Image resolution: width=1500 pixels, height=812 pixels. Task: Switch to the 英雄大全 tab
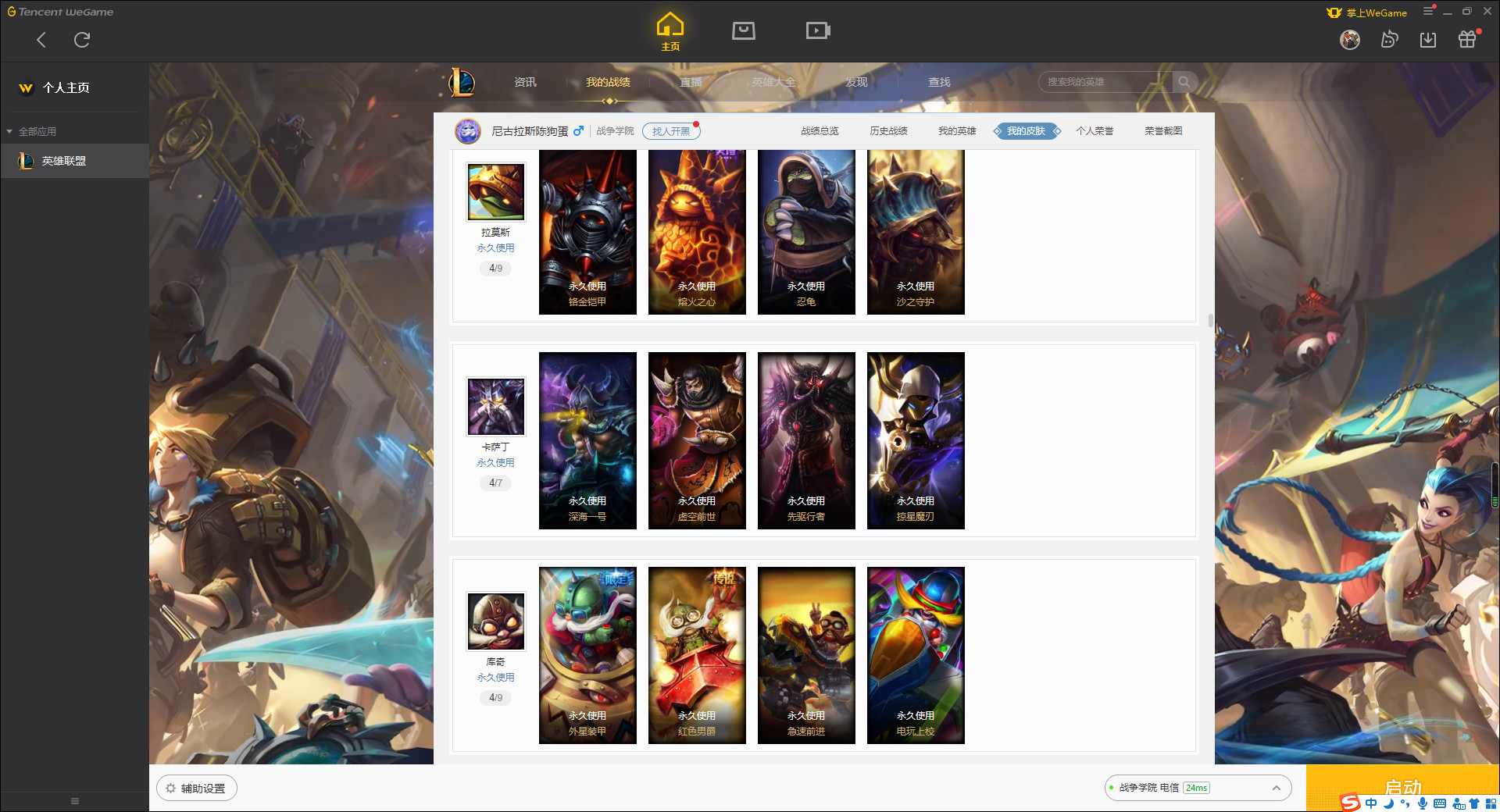[x=773, y=82]
